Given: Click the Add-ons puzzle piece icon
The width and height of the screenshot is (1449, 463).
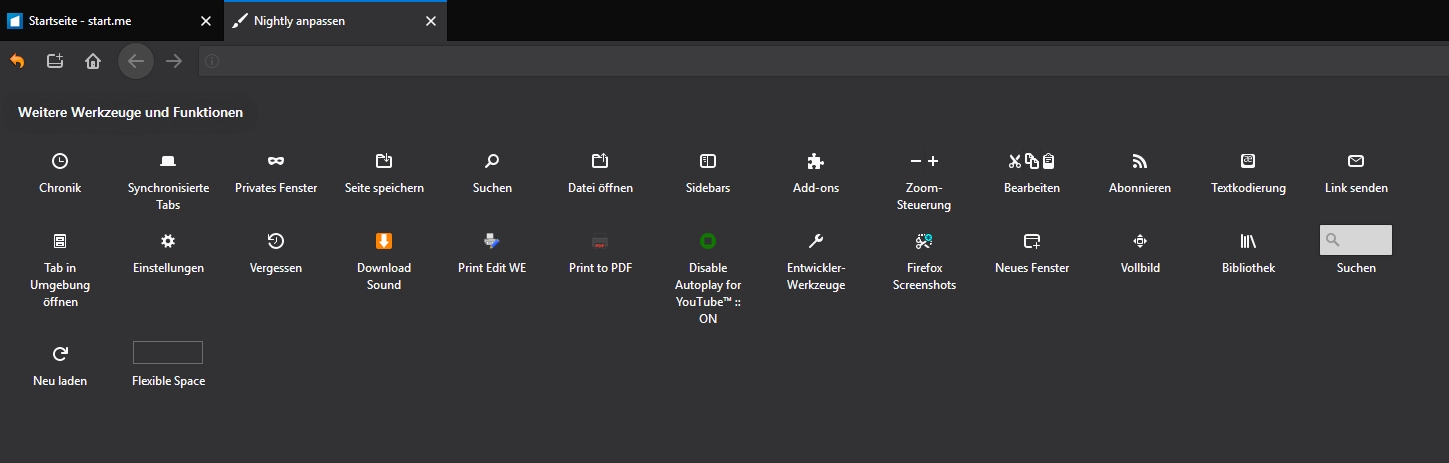Looking at the screenshot, I should tap(816, 161).
